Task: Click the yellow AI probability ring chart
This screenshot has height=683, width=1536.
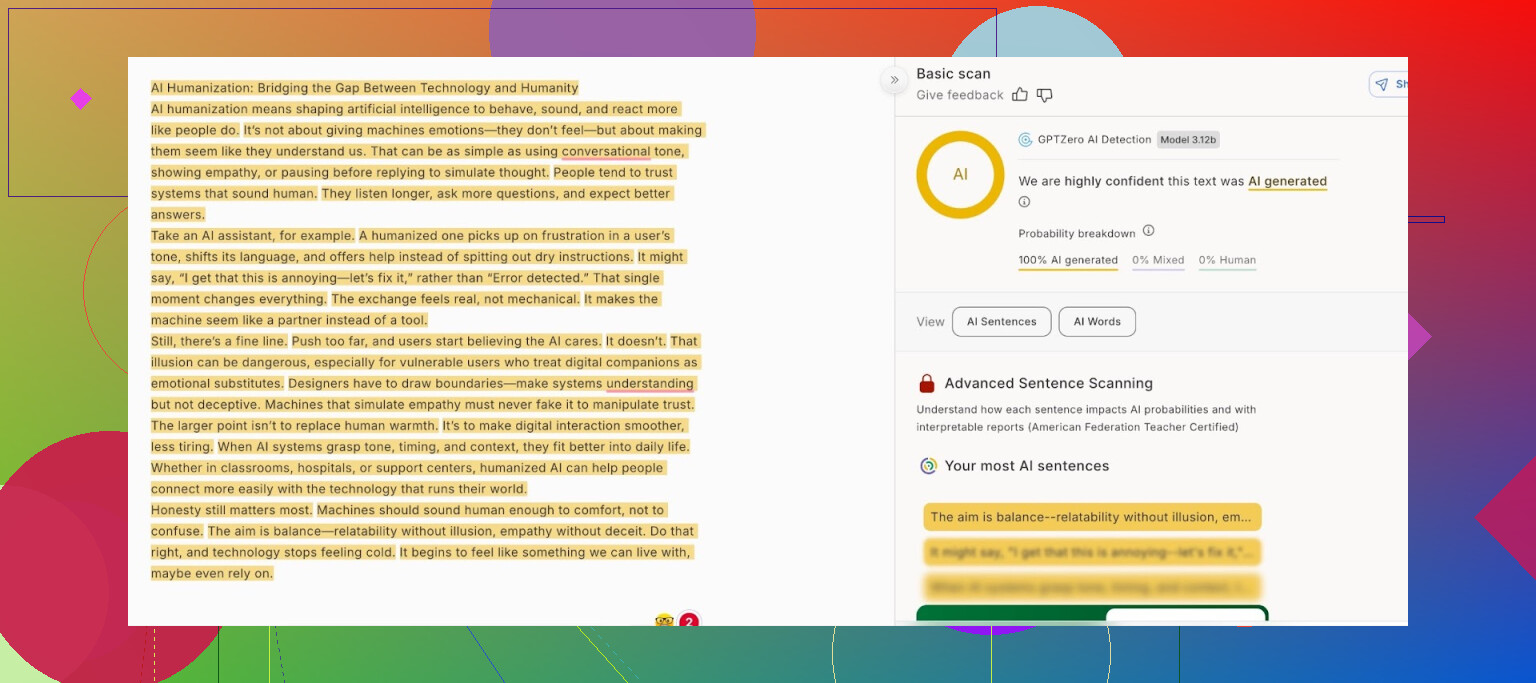Action: point(960,175)
